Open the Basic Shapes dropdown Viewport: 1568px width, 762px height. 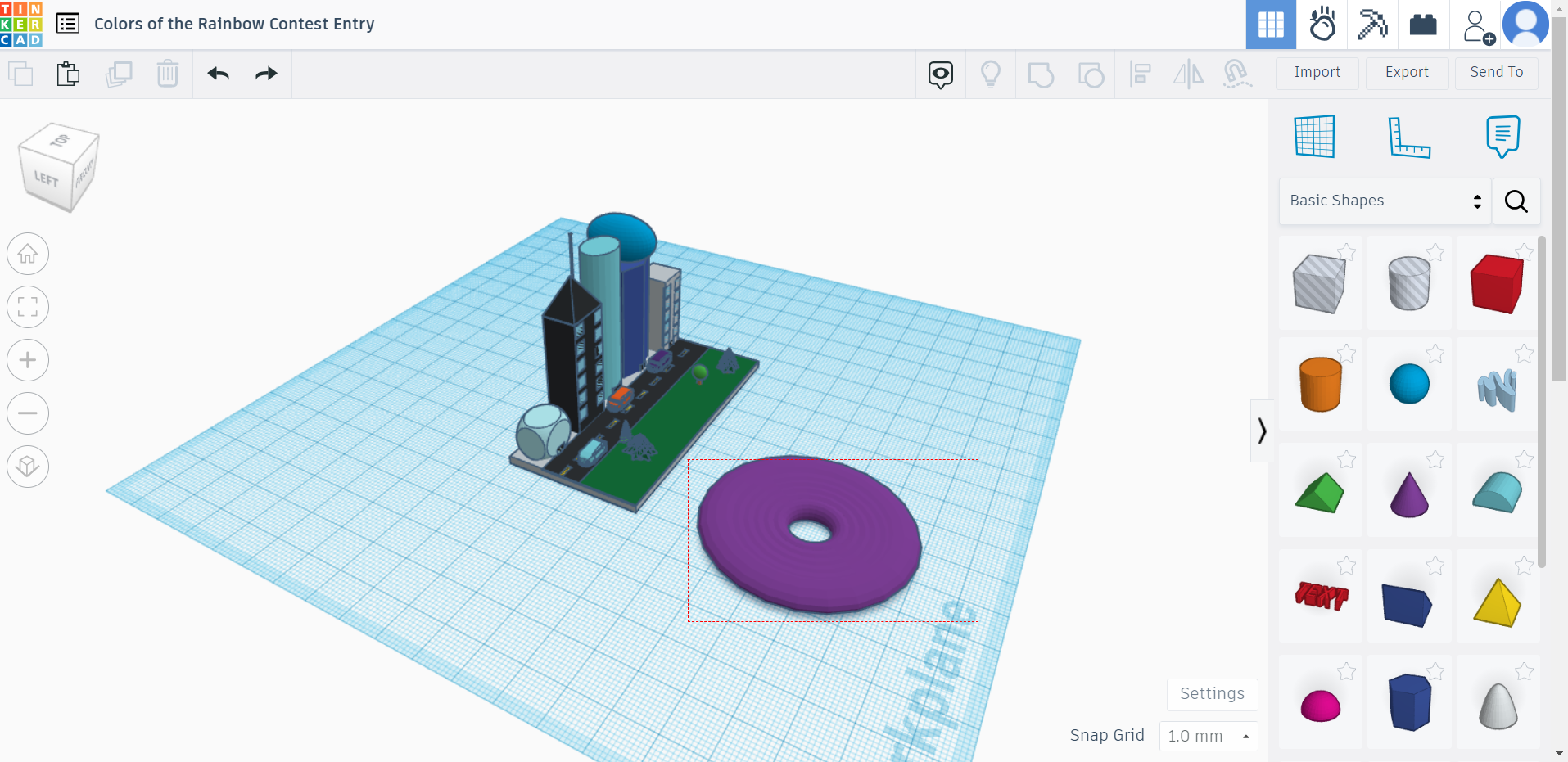point(1383,201)
